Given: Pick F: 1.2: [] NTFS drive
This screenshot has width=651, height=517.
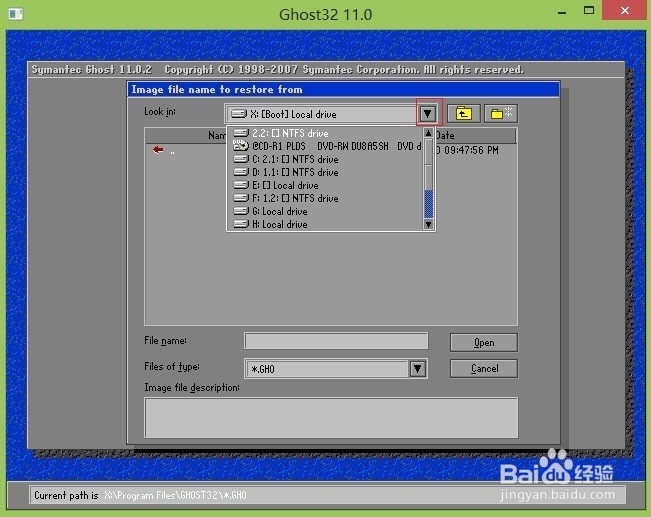Looking at the screenshot, I should 325,198.
